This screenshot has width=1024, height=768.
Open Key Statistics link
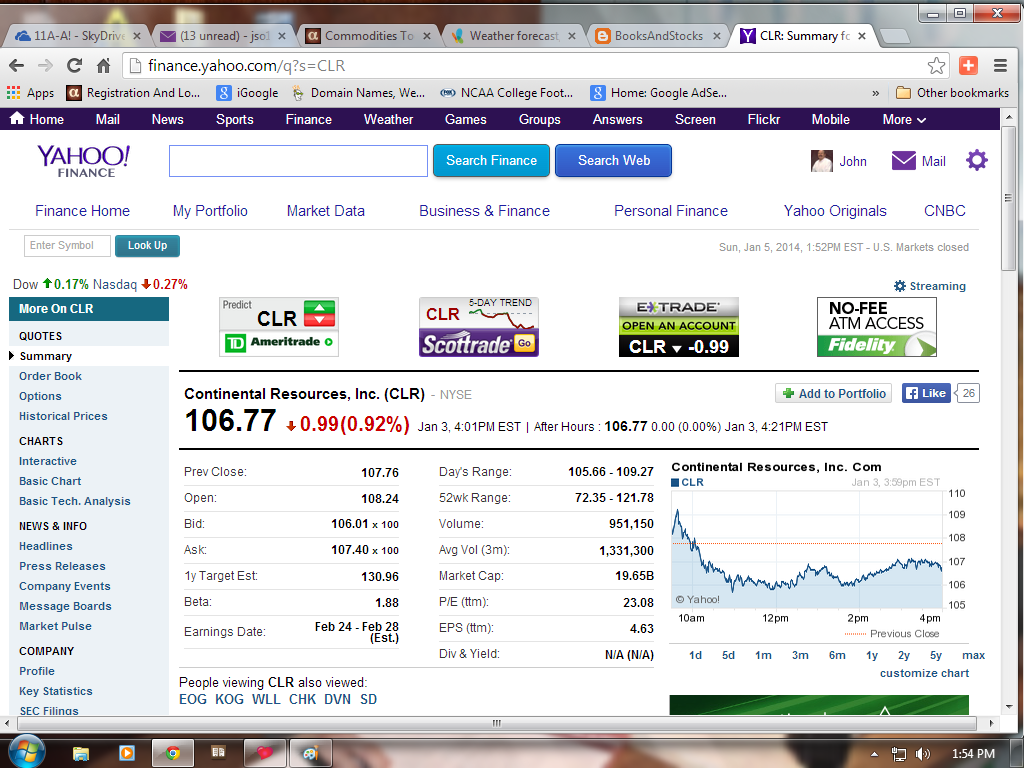pyautogui.click(x=56, y=691)
